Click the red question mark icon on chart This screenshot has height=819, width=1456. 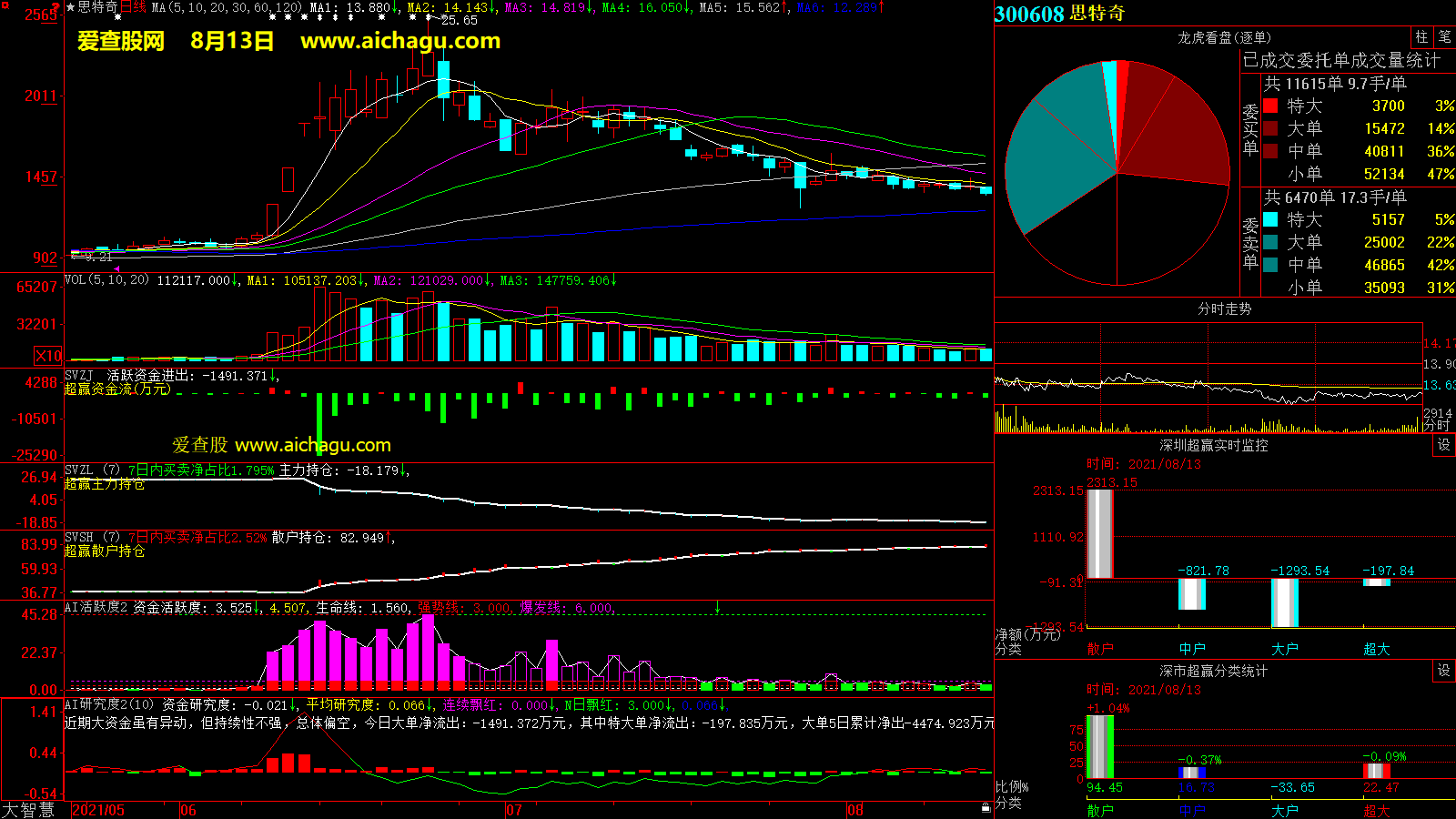pos(56,8)
